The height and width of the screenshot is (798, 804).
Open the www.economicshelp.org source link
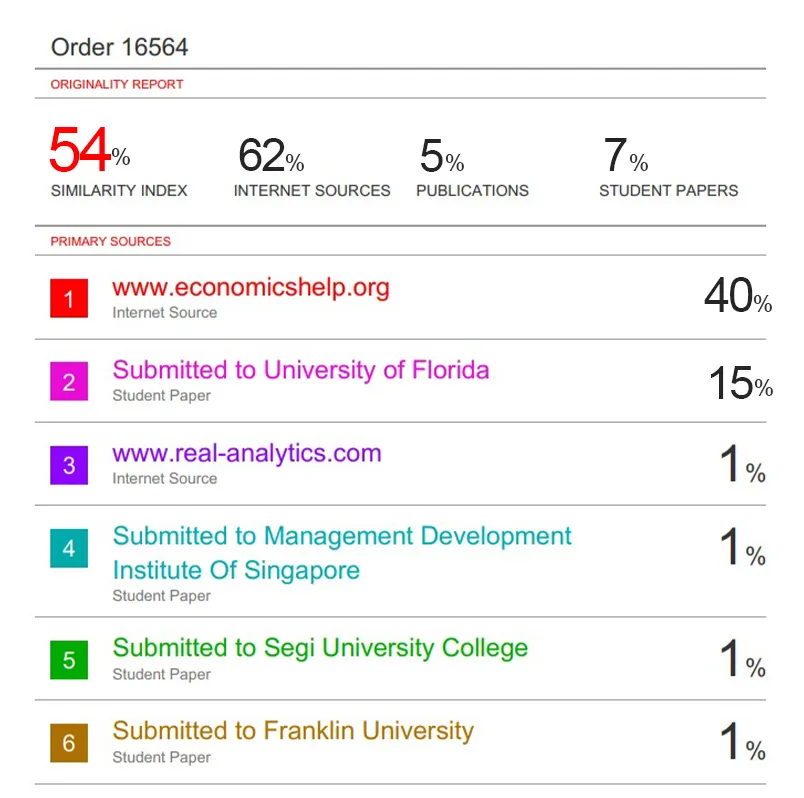(x=251, y=288)
